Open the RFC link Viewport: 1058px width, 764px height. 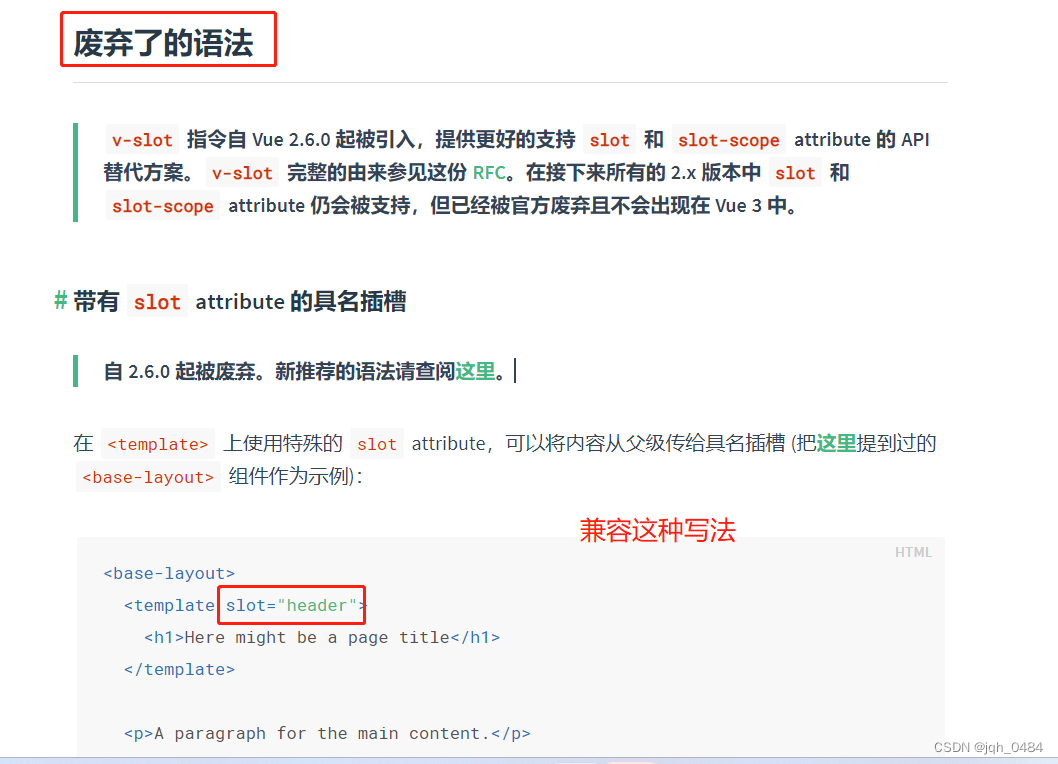[x=489, y=172]
